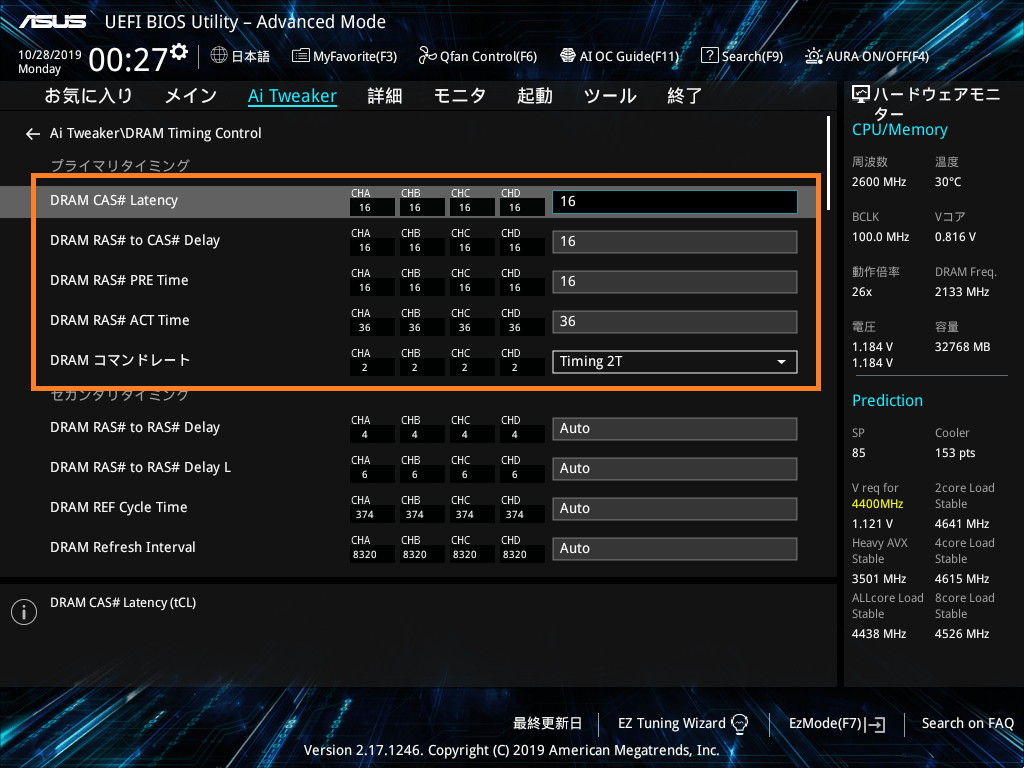Viewport: 1024px width, 768px height.
Task: Click the DRAM RAS# PRE Time field
Action: 675,281
